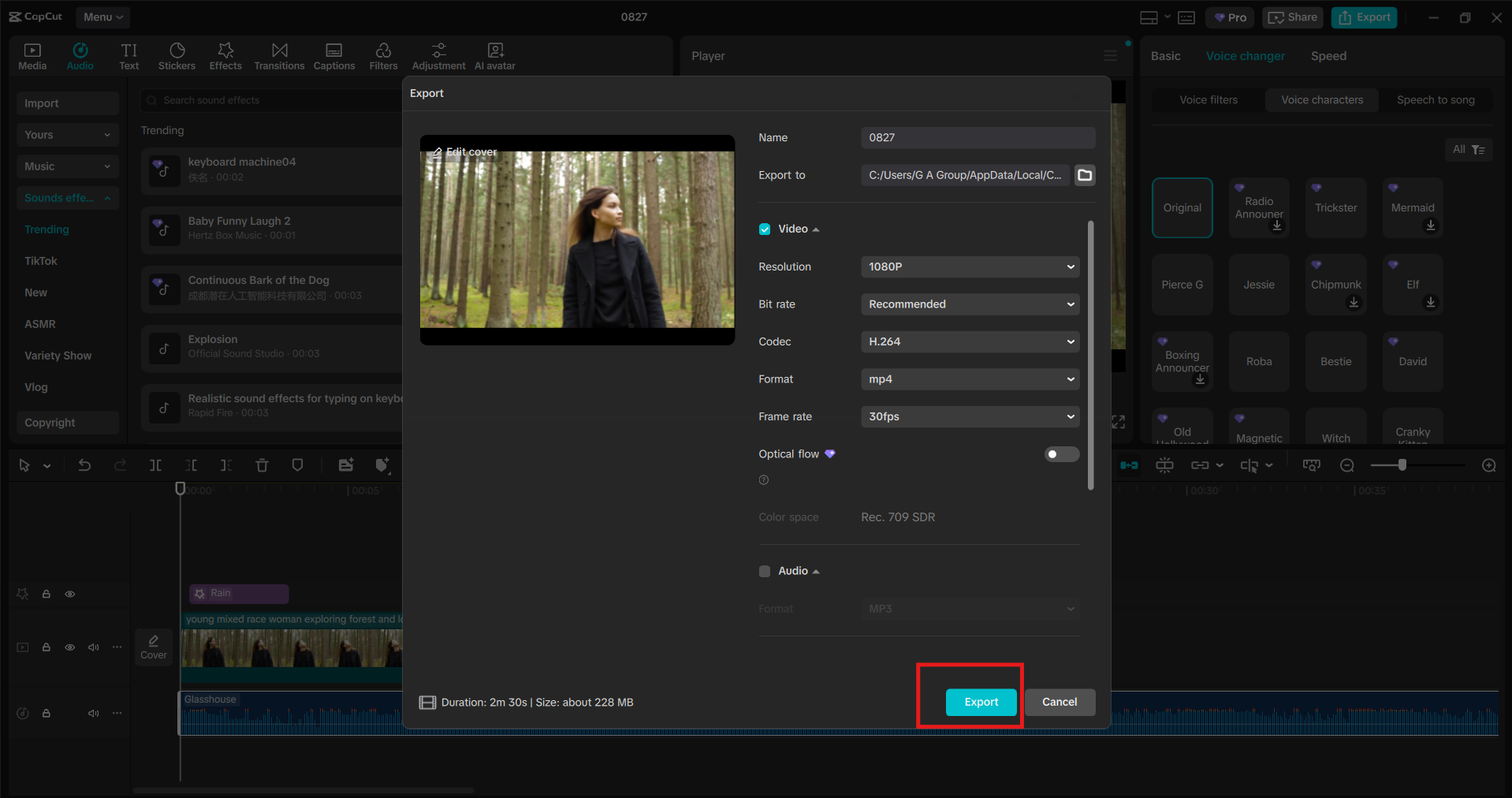Click the export Name input field
This screenshot has height=798, width=1512.
pyautogui.click(x=978, y=138)
